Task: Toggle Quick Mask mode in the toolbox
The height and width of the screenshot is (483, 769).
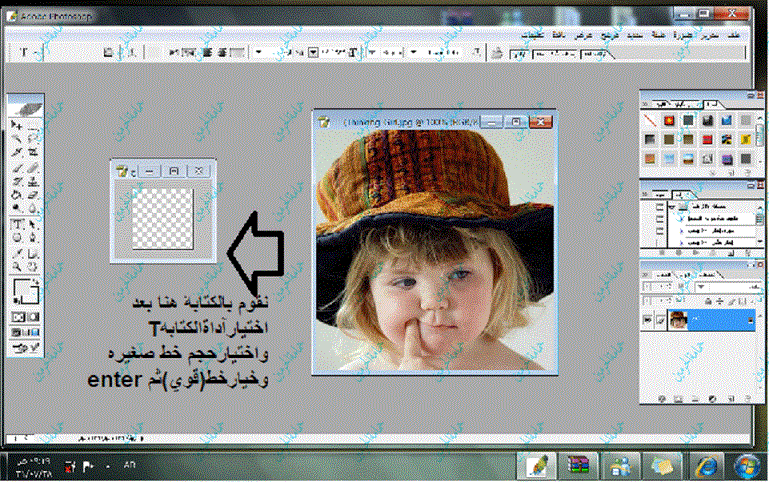Action: pos(33,317)
